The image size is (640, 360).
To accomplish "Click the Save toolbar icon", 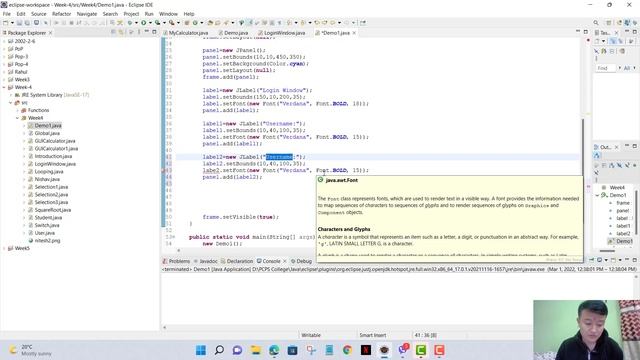I will pos(19,23).
